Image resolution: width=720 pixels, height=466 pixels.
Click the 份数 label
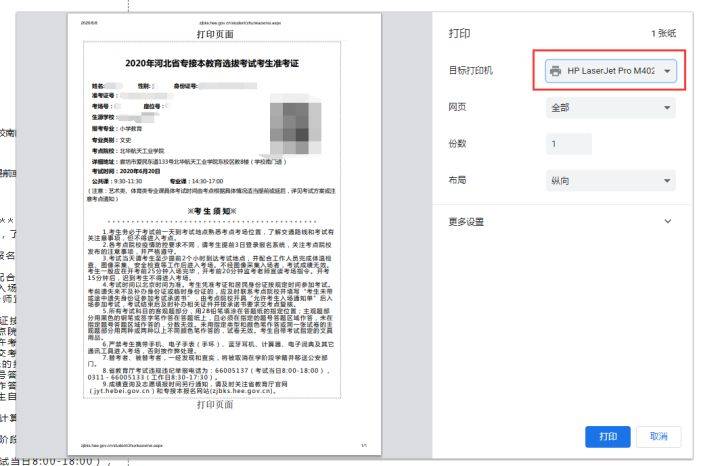tap(457, 143)
